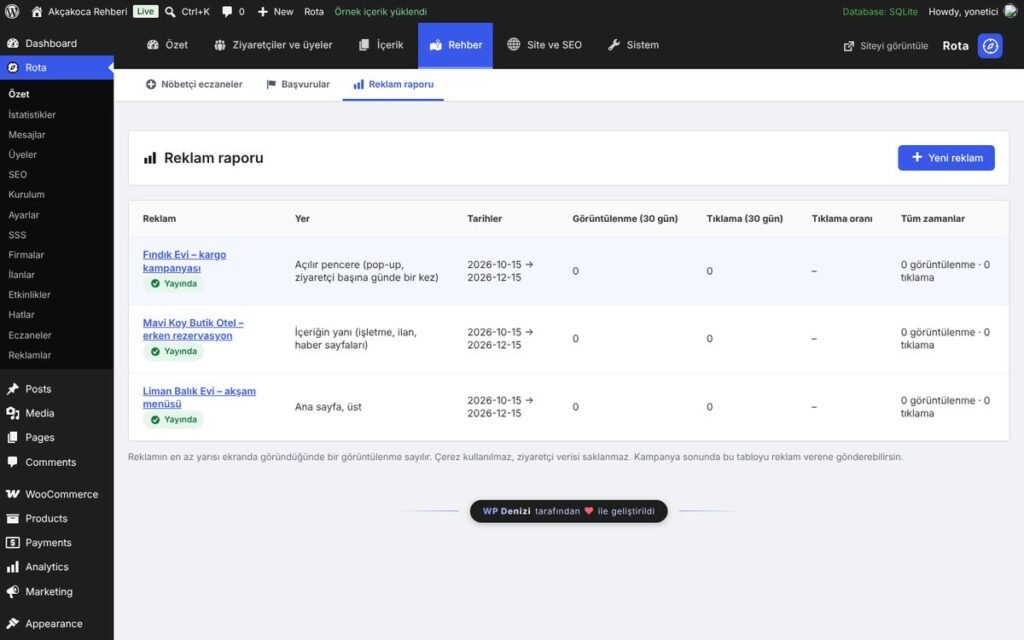
Task: Click the Analytics bar chart icon
Action: click(12, 567)
